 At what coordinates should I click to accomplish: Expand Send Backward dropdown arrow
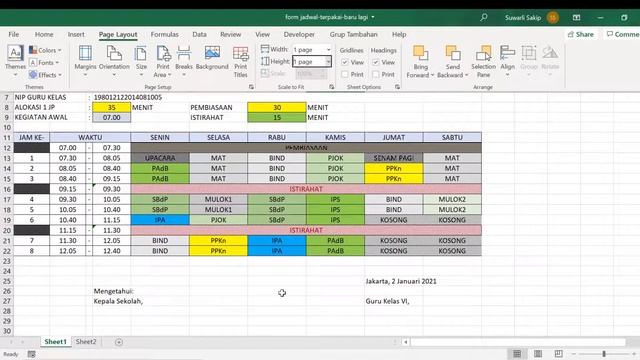click(x=467, y=75)
